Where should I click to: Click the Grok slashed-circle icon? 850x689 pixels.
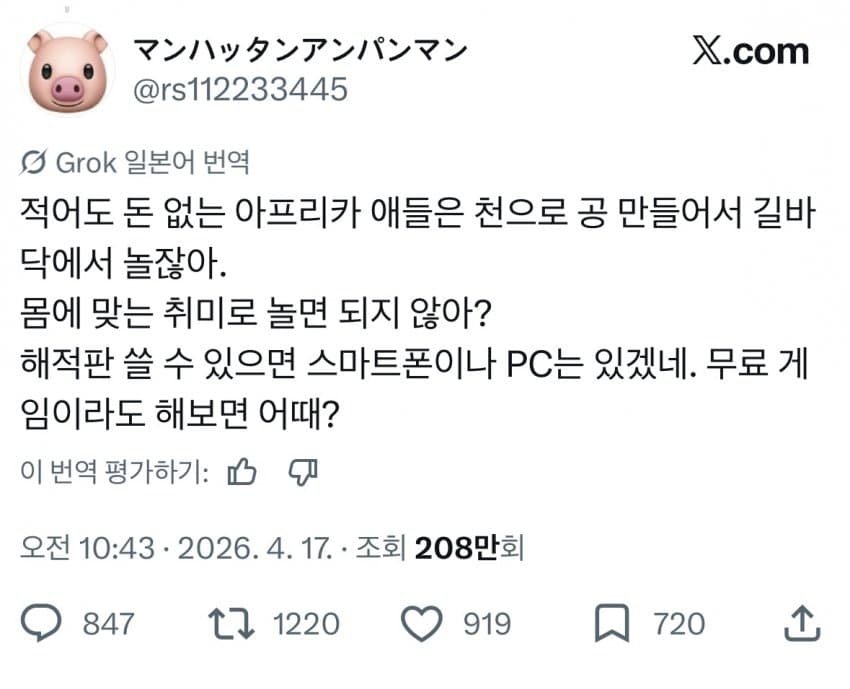click(34, 162)
